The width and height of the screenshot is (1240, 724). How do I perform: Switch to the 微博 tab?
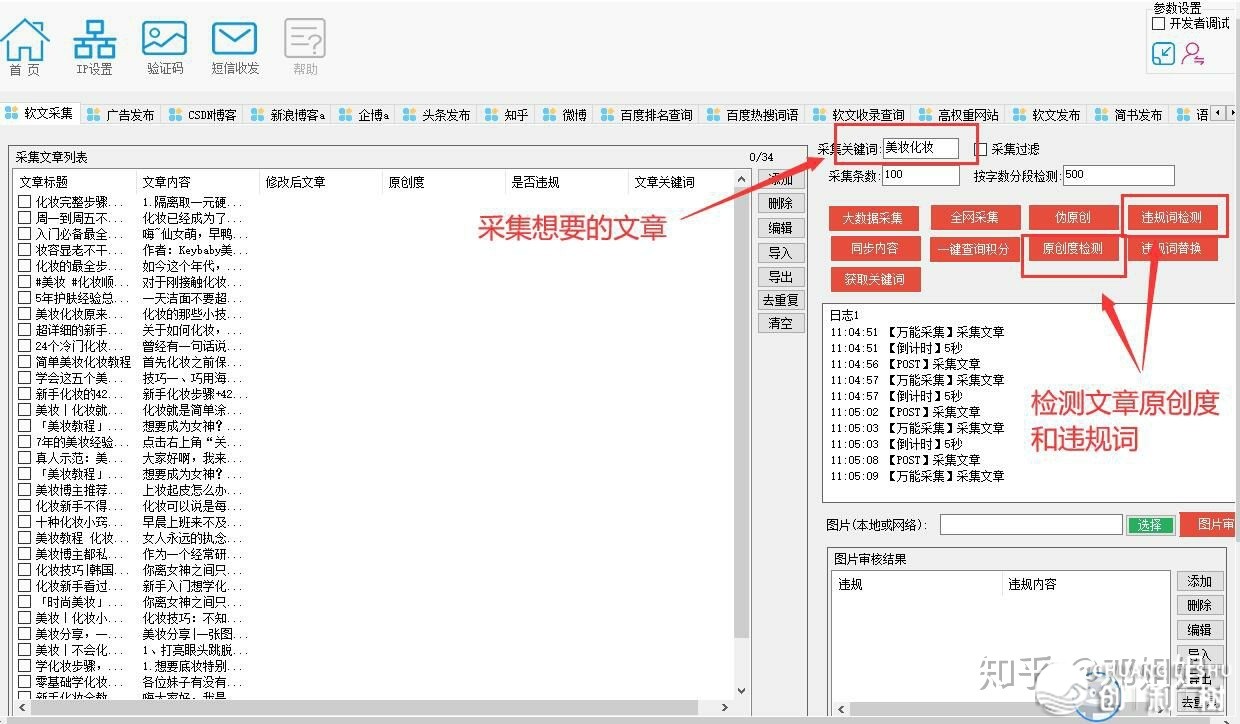(565, 115)
